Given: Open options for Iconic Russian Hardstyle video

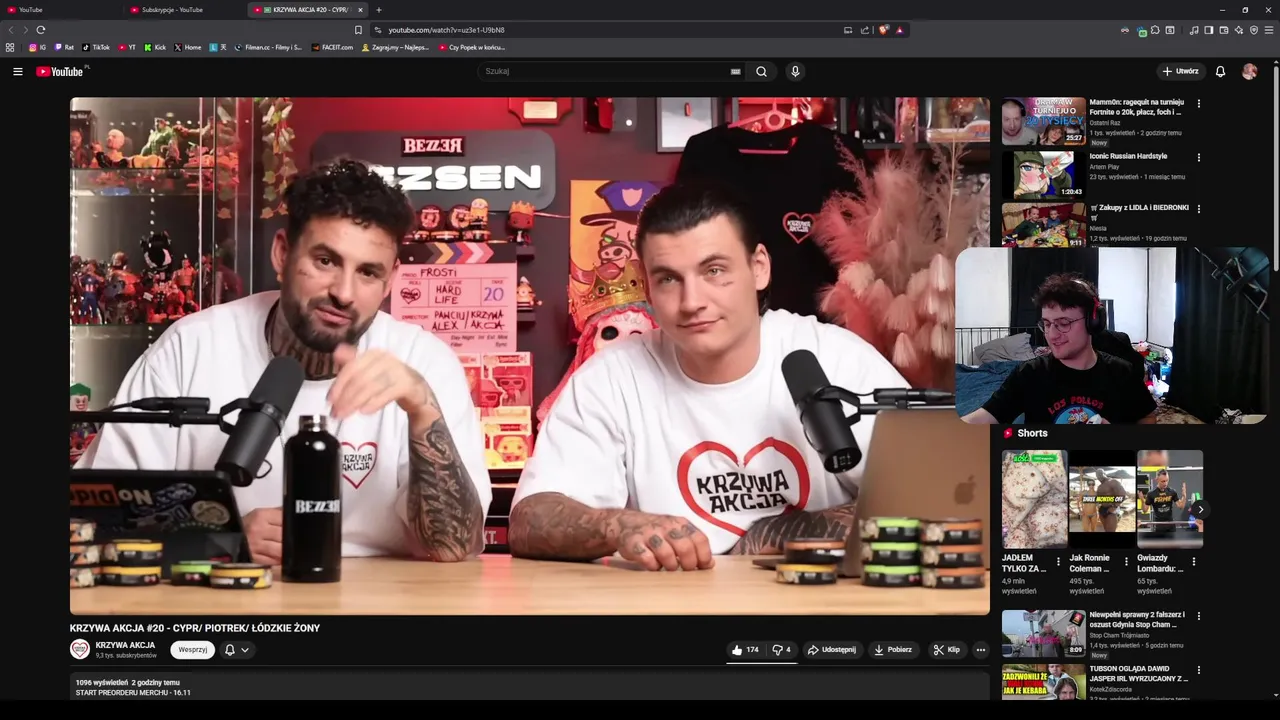Looking at the screenshot, I should tap(1198, 157).
